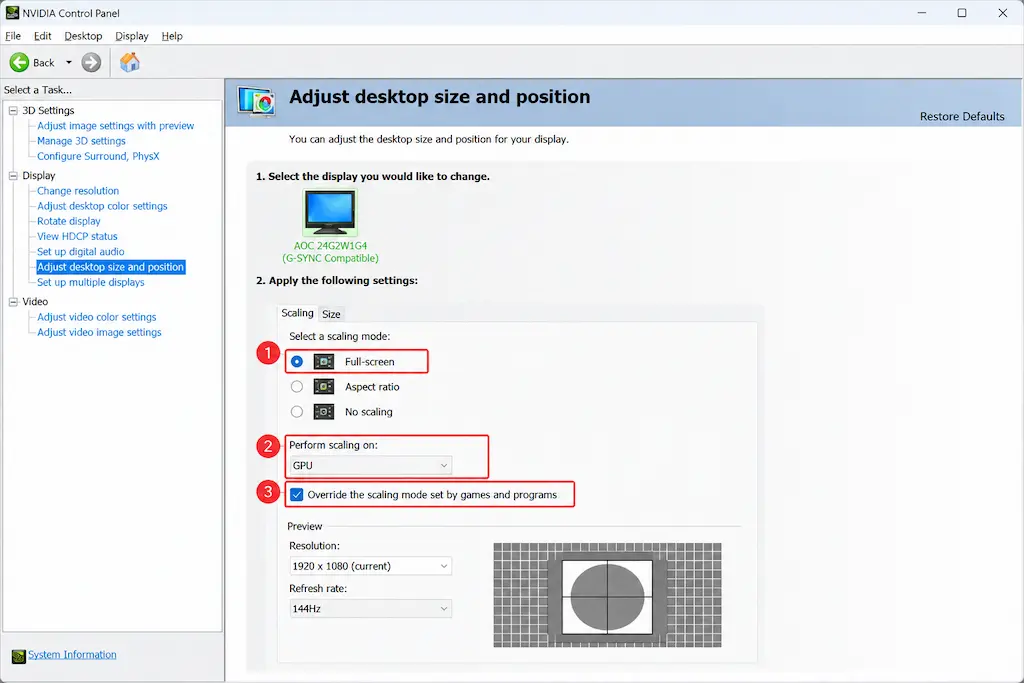
Task: Select the Aspect ratio radio button
Action: (297, 387)
